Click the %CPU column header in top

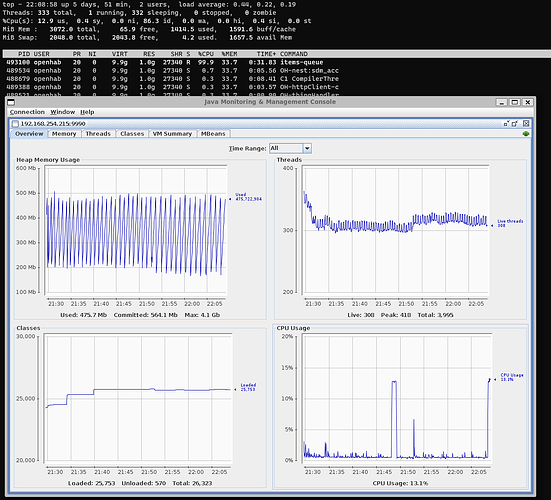pos(206,54)
